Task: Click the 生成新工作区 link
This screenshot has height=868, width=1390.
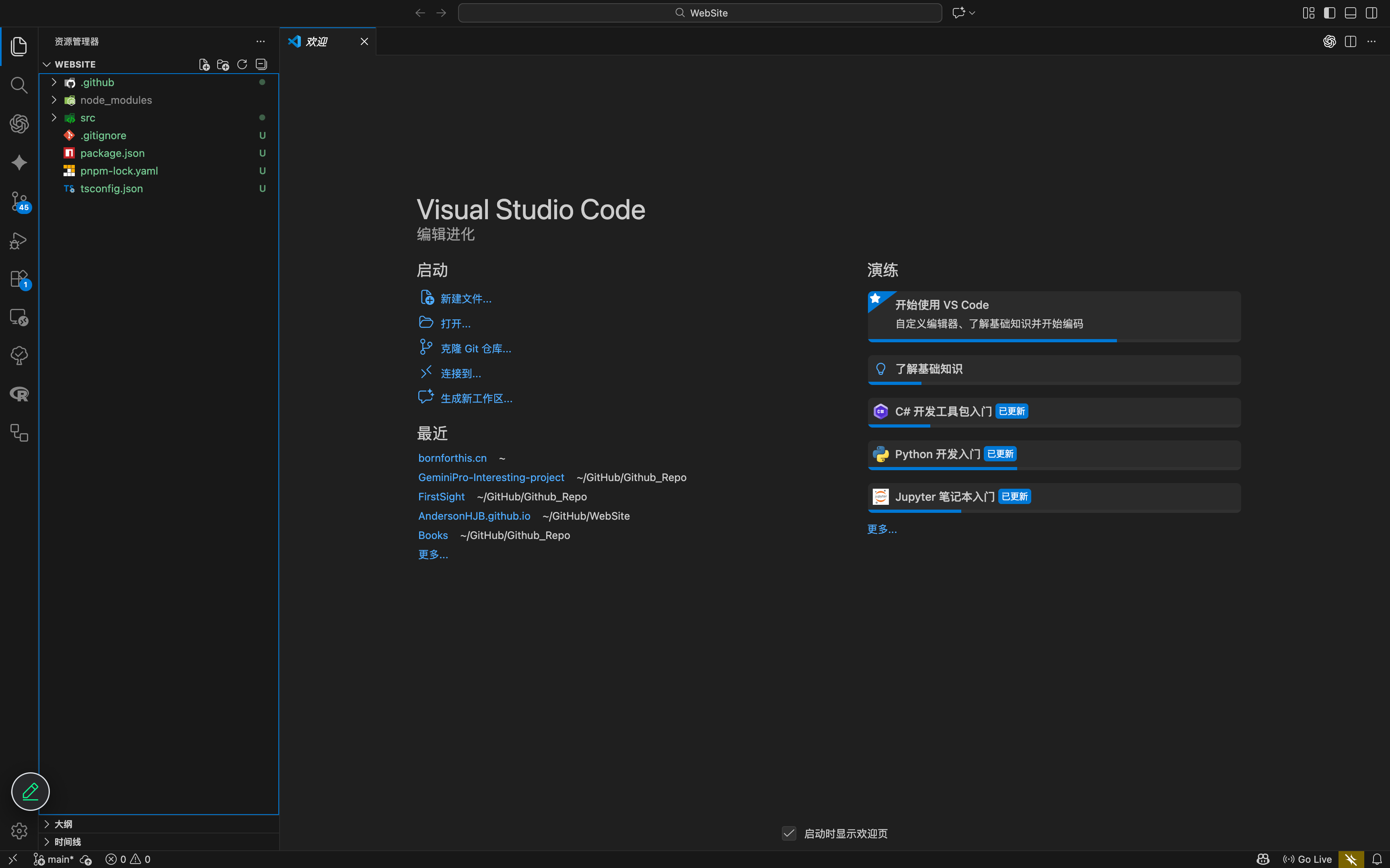Action: (476, 399)
